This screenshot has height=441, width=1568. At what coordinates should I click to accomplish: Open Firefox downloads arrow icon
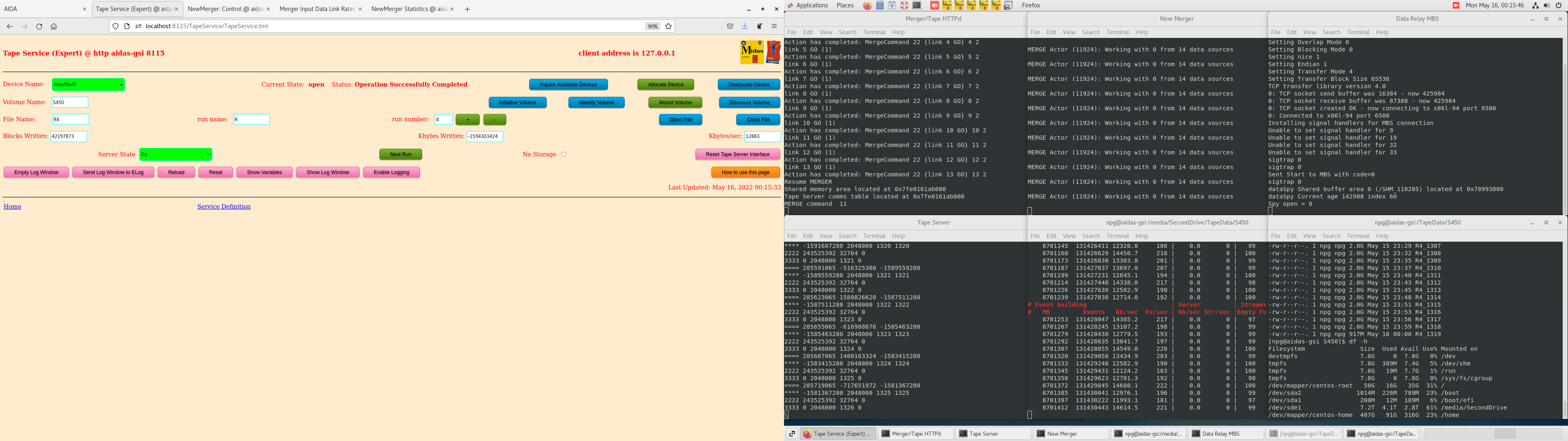744,26
